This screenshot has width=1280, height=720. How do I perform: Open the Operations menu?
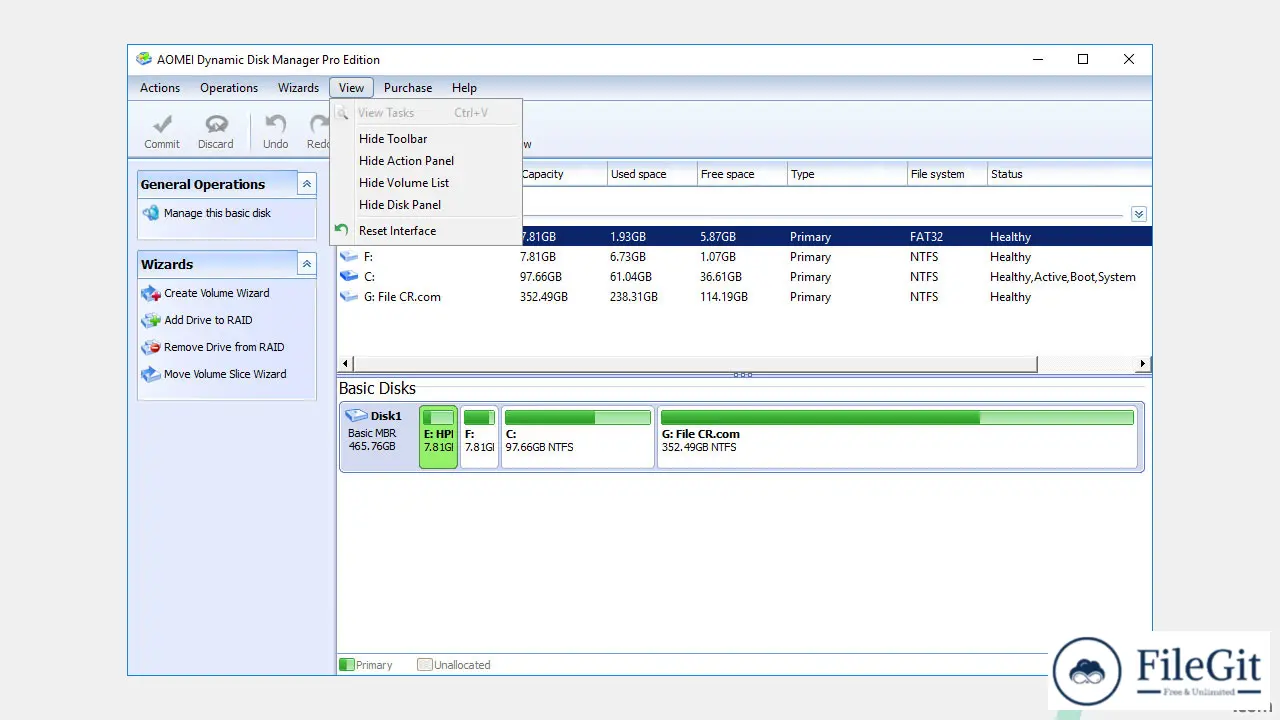(229, 88)
